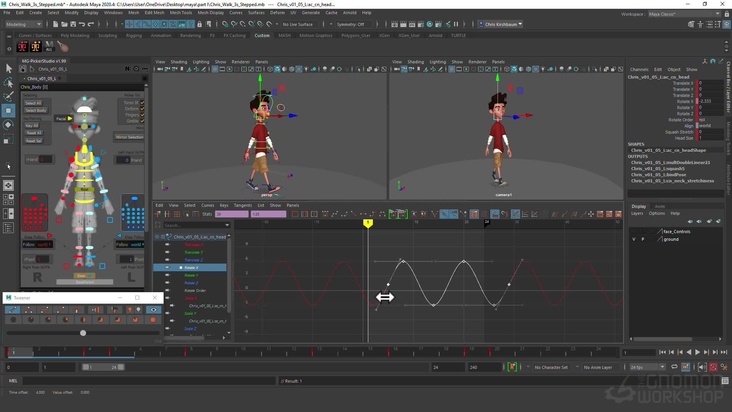732x412 pixels.
Task: Switch to the Custom shelf tab
Action: click(x=262, y=35)
